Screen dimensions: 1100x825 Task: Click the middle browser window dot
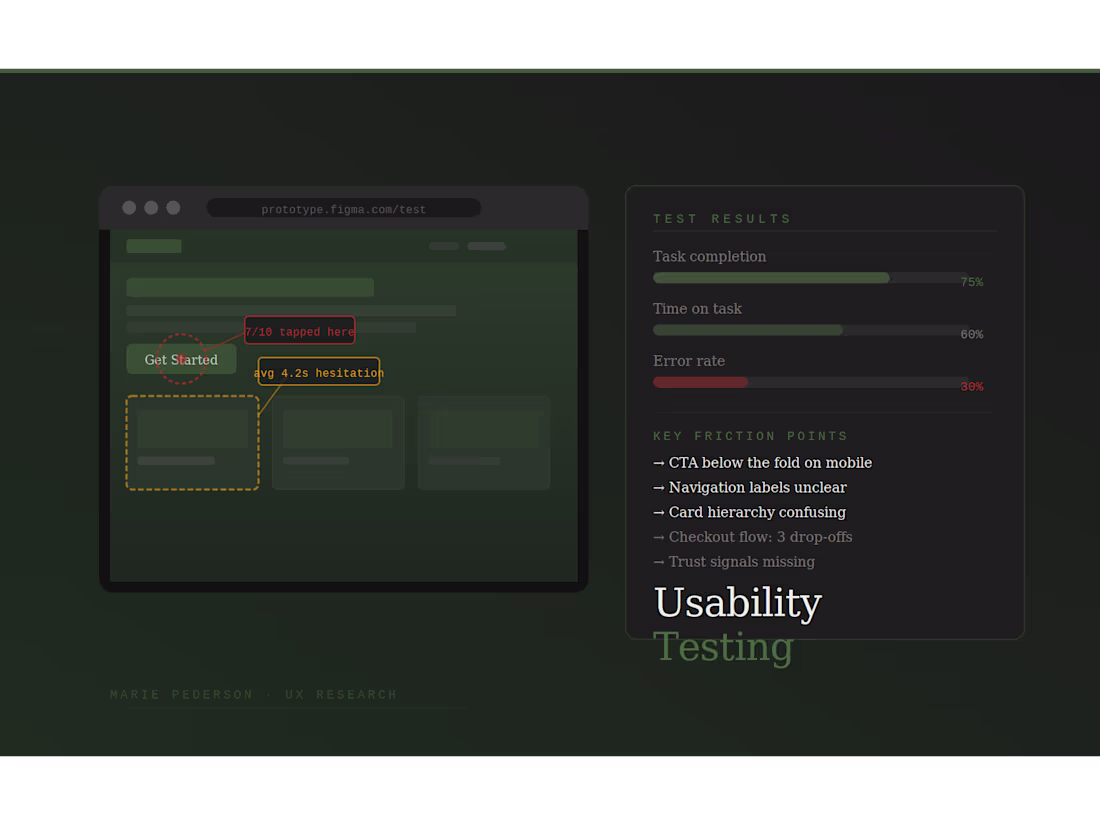(x=151, y=208)
